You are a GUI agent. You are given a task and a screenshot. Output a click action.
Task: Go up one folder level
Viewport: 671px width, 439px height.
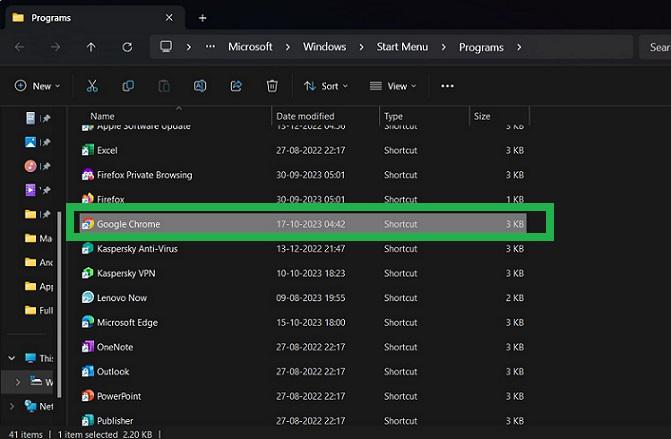(x=91, y=47)
